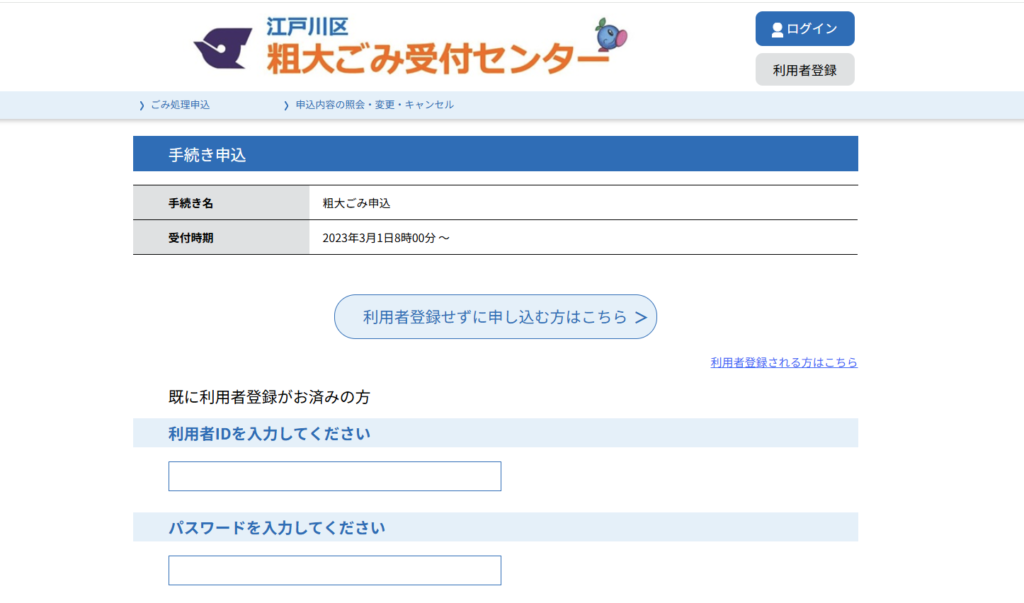The width and height of the screenshot is (1024, 603).
Task: Click the blue mascot character in the header
Action: (611, 35)
